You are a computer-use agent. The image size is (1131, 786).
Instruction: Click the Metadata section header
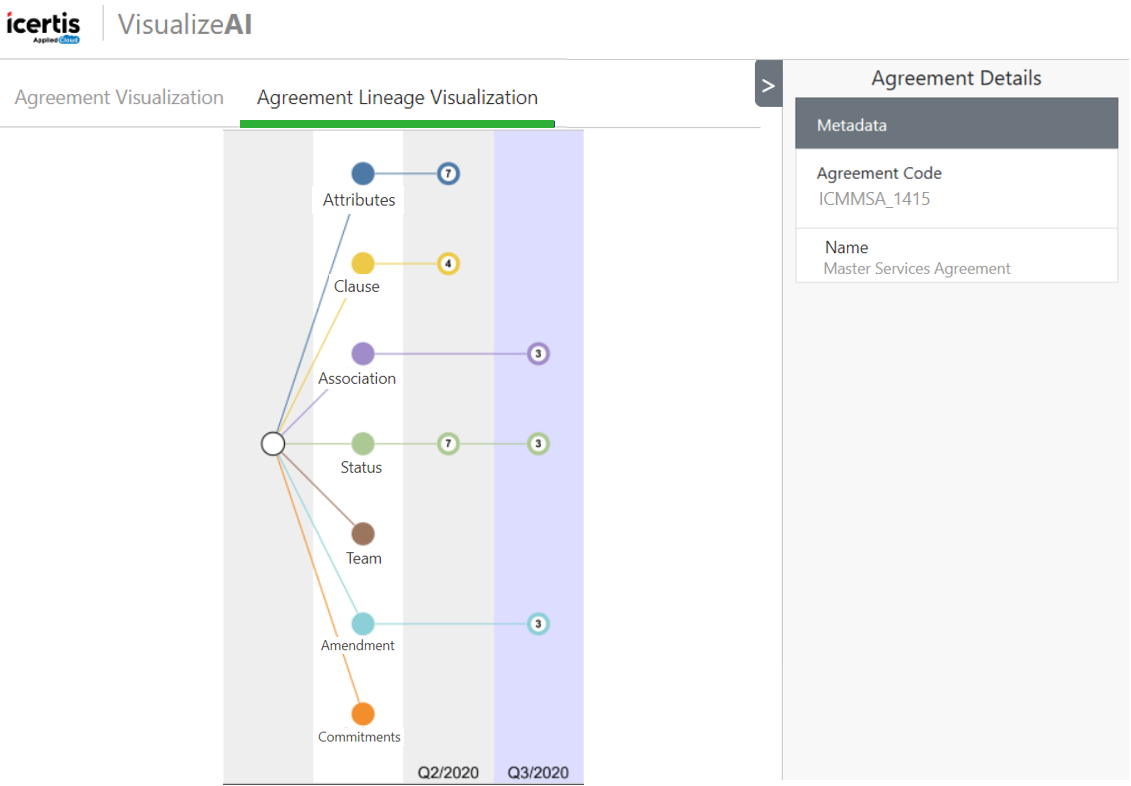pos(956,125)
